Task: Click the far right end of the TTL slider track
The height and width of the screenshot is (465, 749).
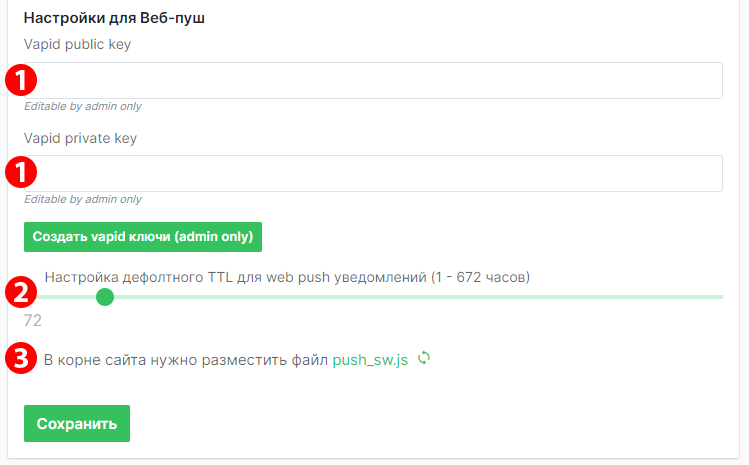Action: click(x=720, y=297)
